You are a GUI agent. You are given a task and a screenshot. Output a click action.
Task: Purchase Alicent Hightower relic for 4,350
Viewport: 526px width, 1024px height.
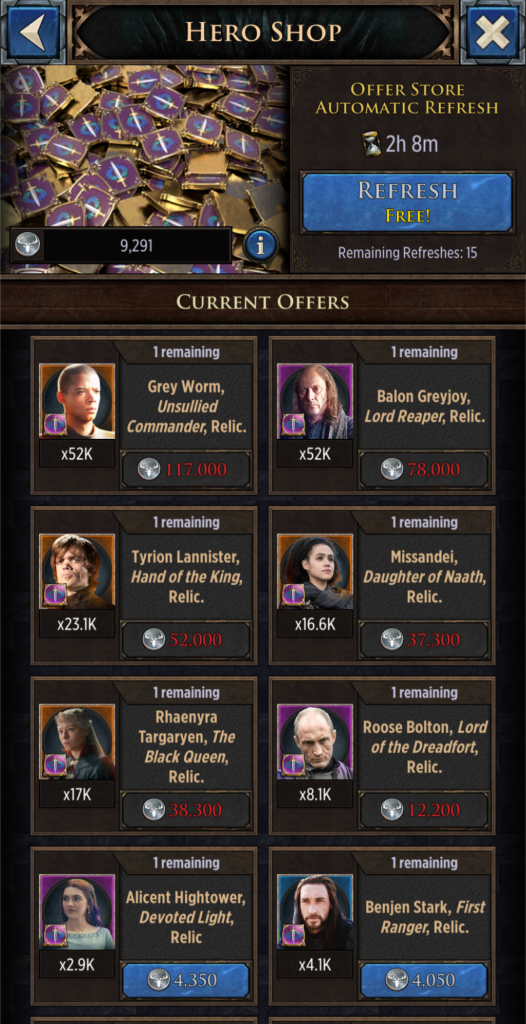(186, 981)
